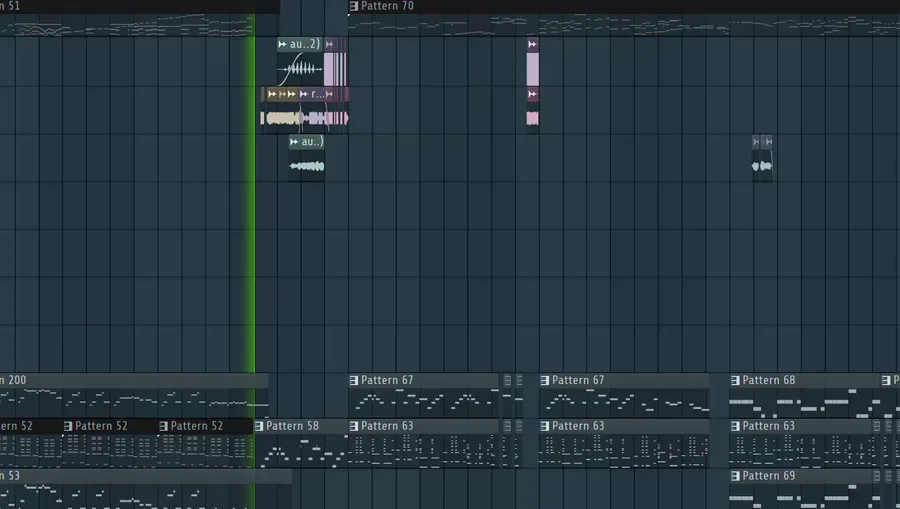Click the 'r...' audio clip name

click(317, 94)
